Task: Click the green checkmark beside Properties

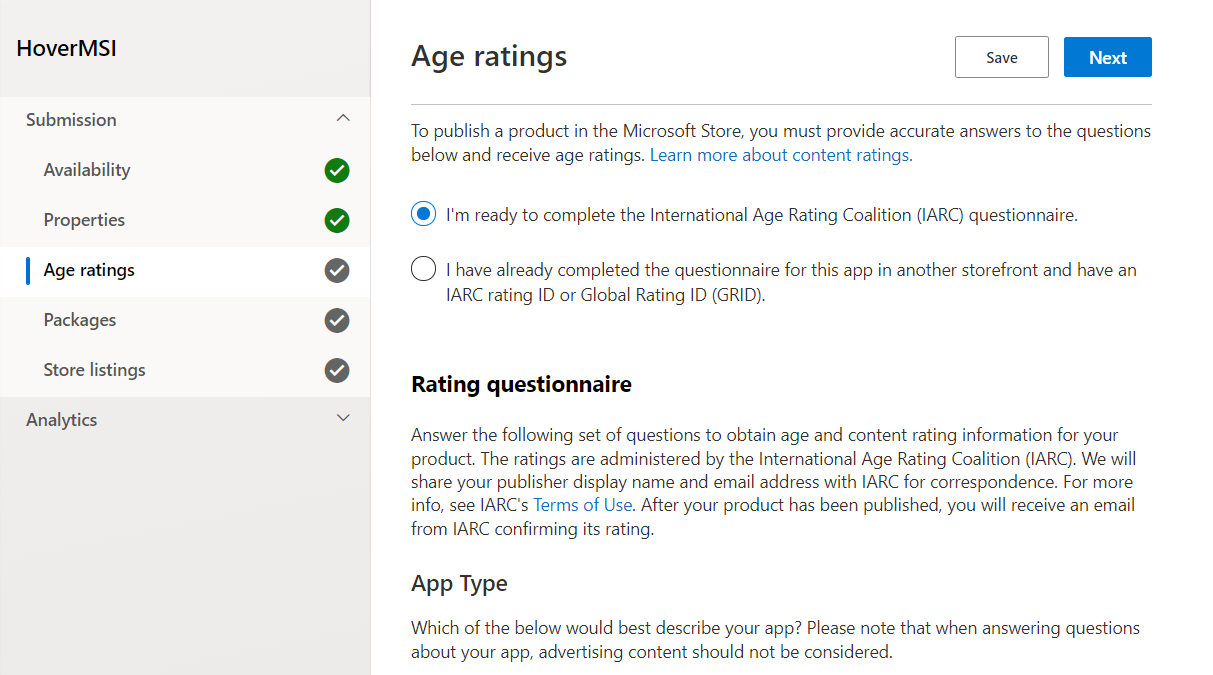Action: point(337,220)
